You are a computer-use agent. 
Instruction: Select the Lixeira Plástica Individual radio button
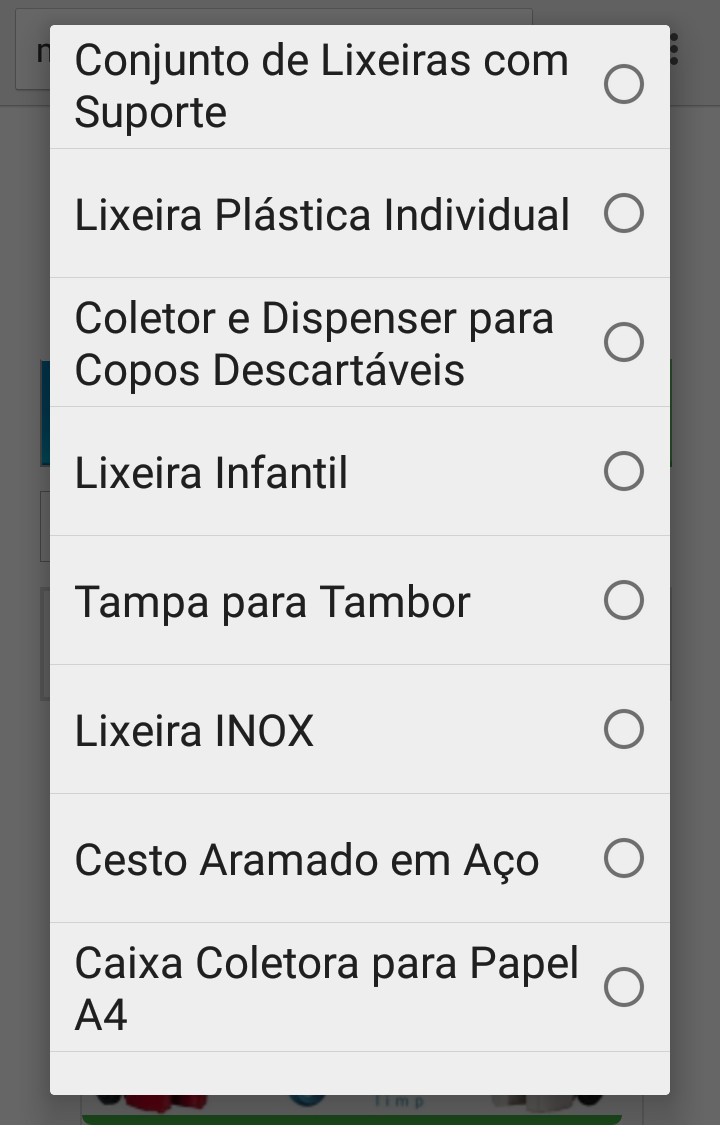click(624, 213)
